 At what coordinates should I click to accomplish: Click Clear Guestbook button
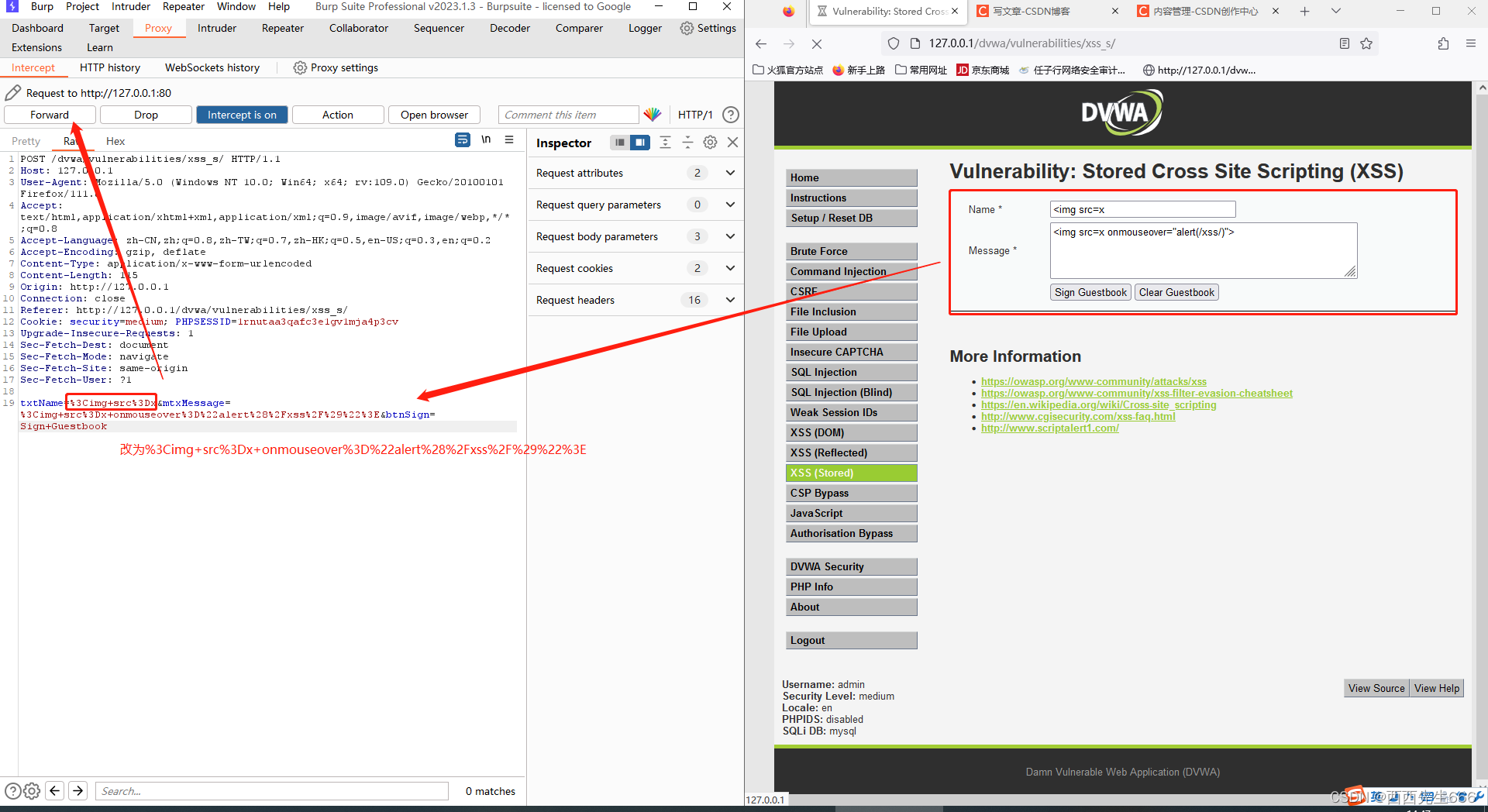click(x=1176, y=292)
